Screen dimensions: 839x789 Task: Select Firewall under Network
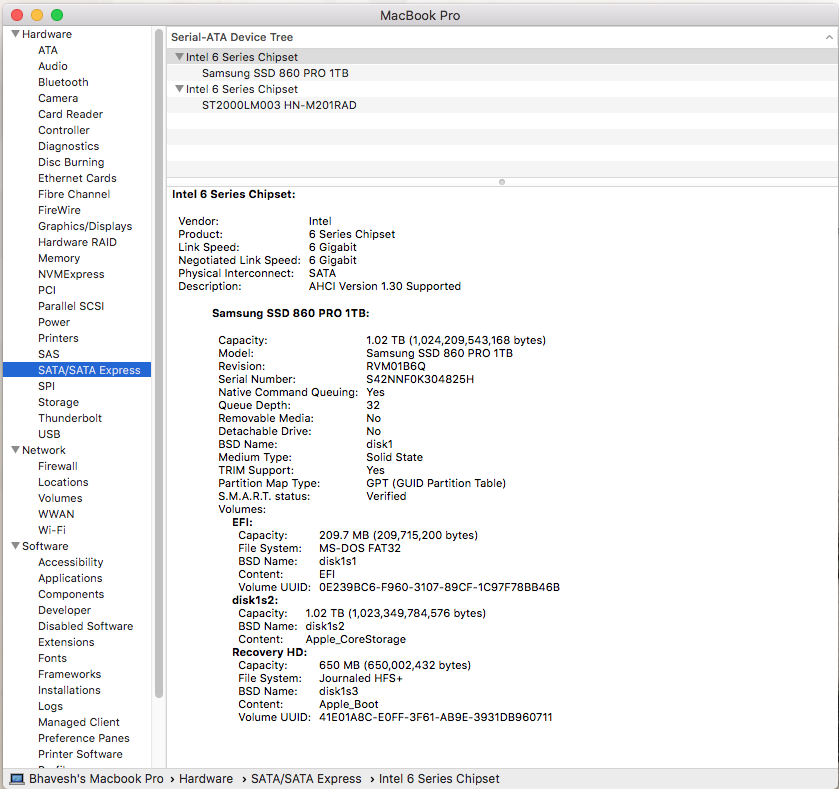tap(57, 466)
